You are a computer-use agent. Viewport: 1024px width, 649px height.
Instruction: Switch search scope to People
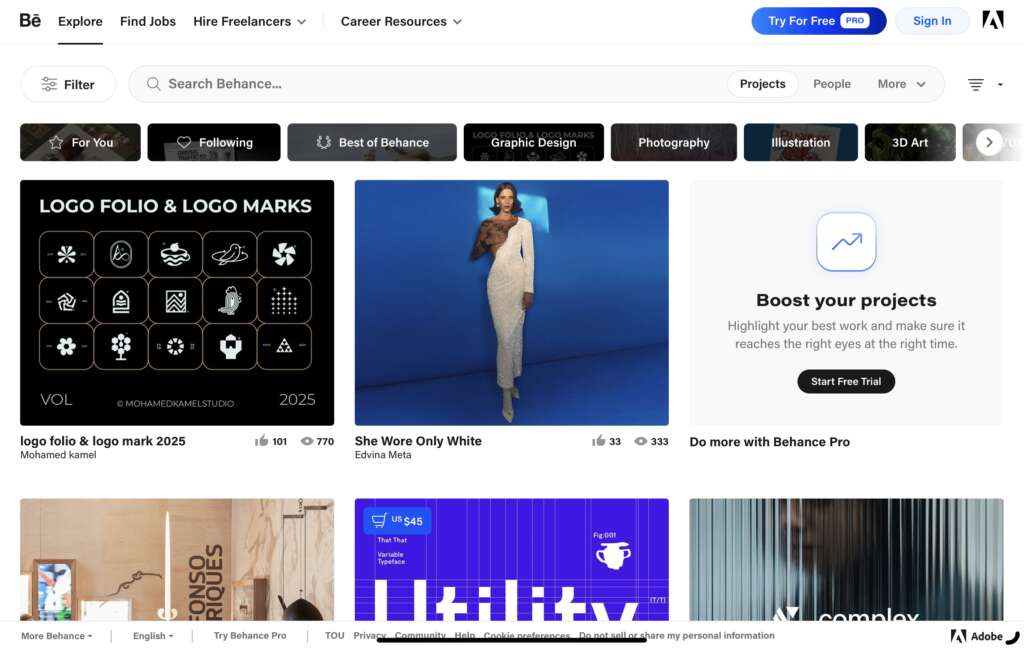[831, 84]
